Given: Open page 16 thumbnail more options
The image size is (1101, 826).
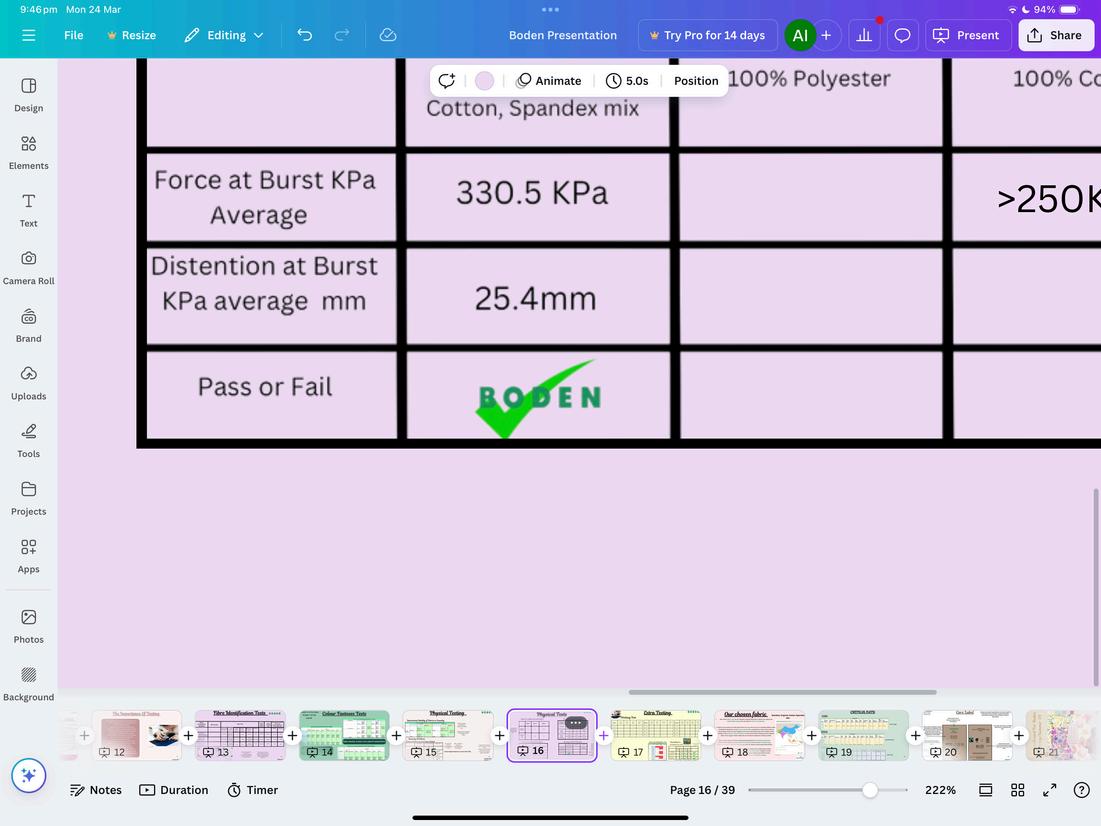Looking at the screenshot, I should (x=576, y=723).
